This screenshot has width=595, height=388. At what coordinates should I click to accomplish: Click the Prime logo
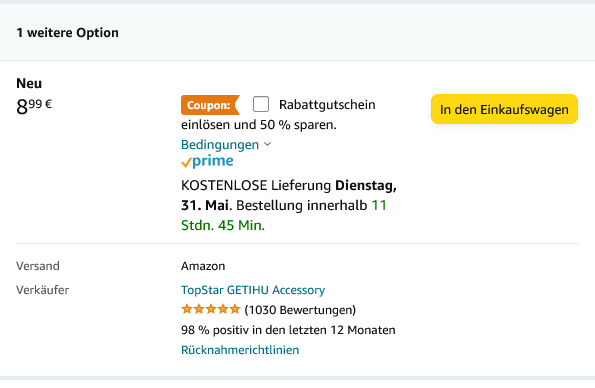[207, 161]
